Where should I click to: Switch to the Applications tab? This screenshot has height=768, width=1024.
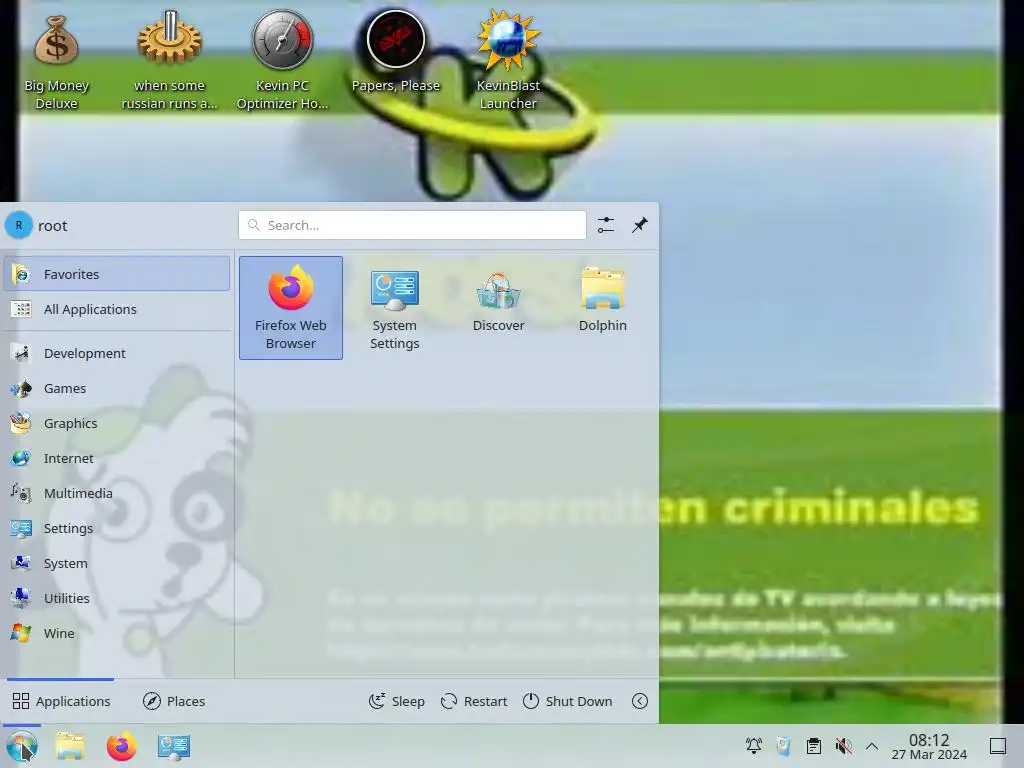[61, 701]
